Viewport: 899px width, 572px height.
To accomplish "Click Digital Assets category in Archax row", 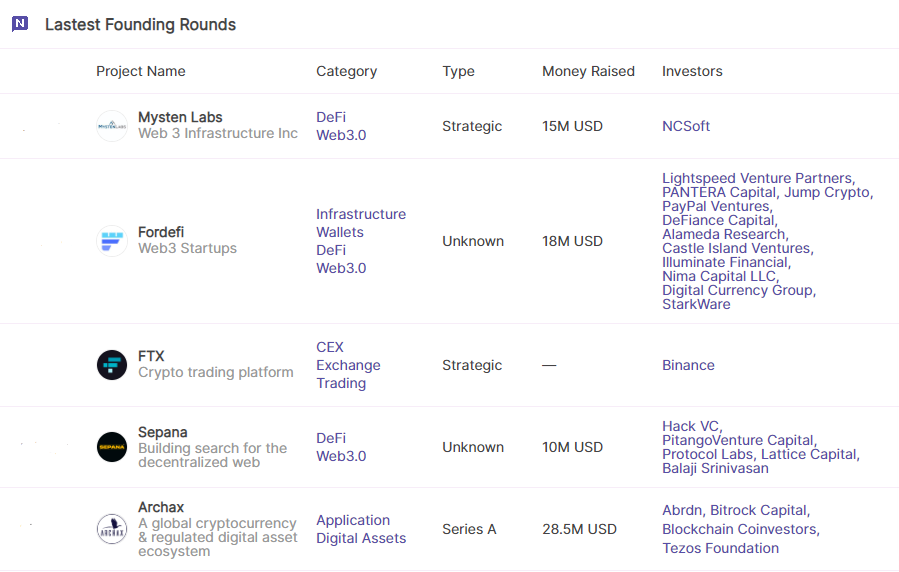I will tap(361, 538).
